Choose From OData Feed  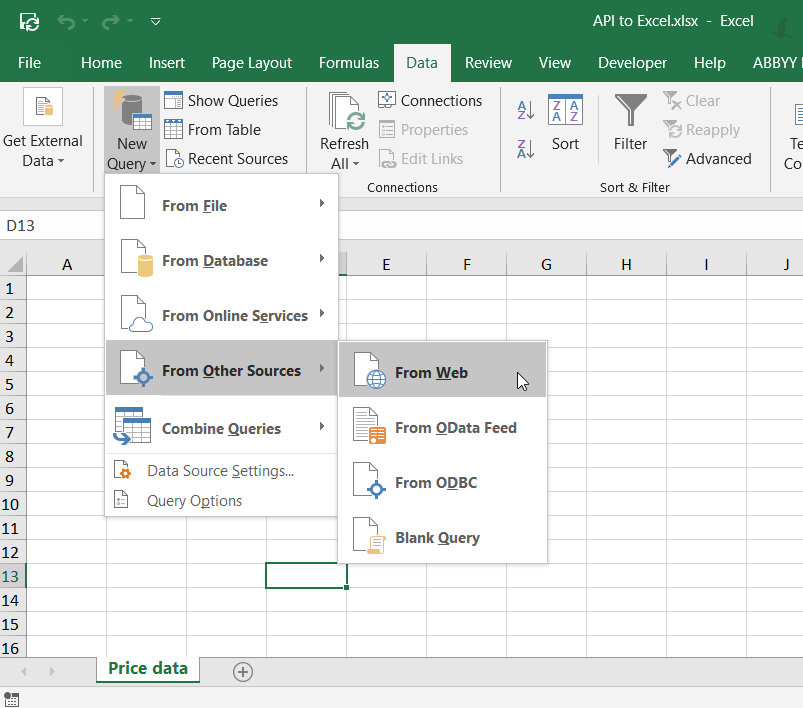click(456, 427)
